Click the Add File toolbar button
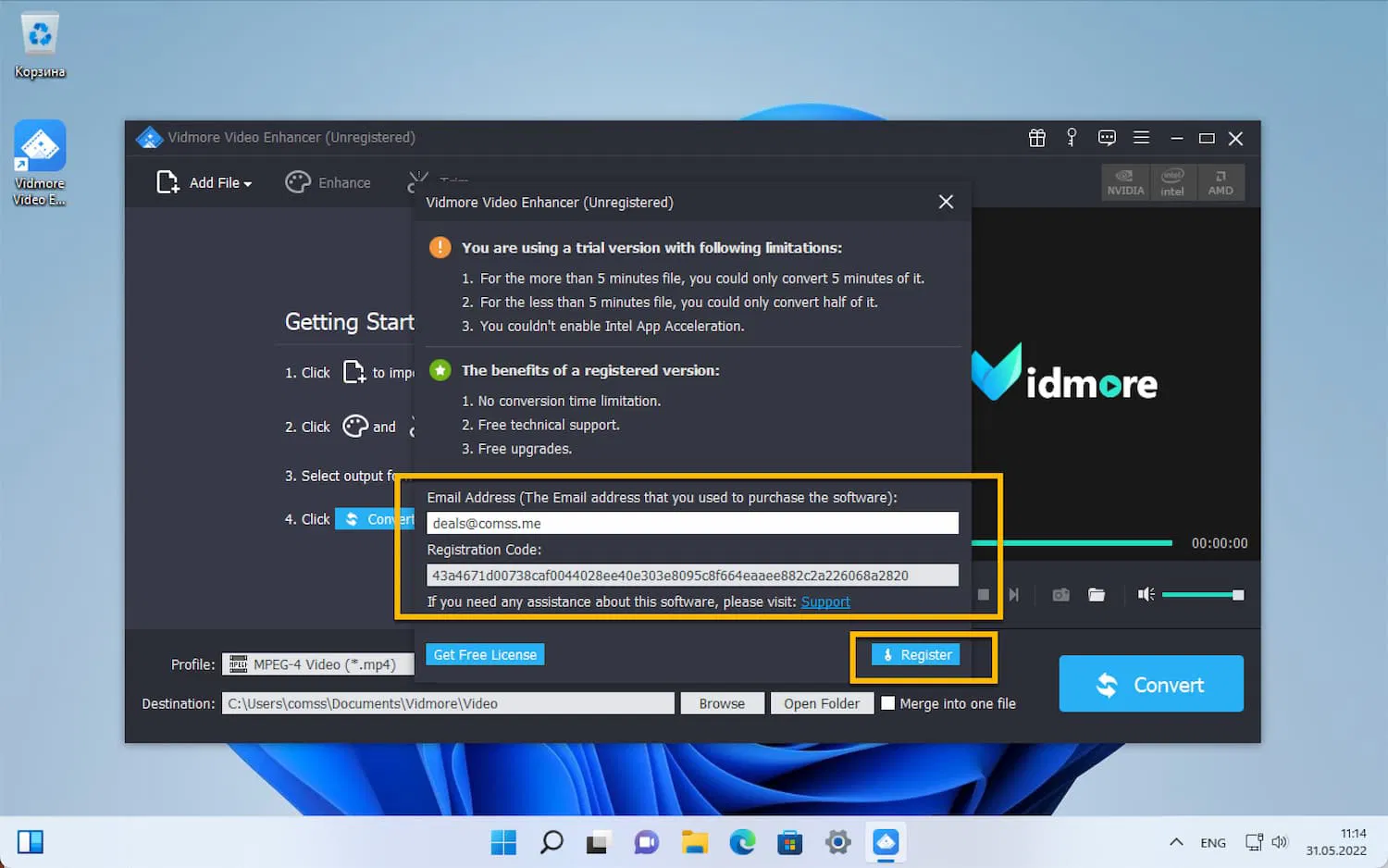 tap(204, 183)
